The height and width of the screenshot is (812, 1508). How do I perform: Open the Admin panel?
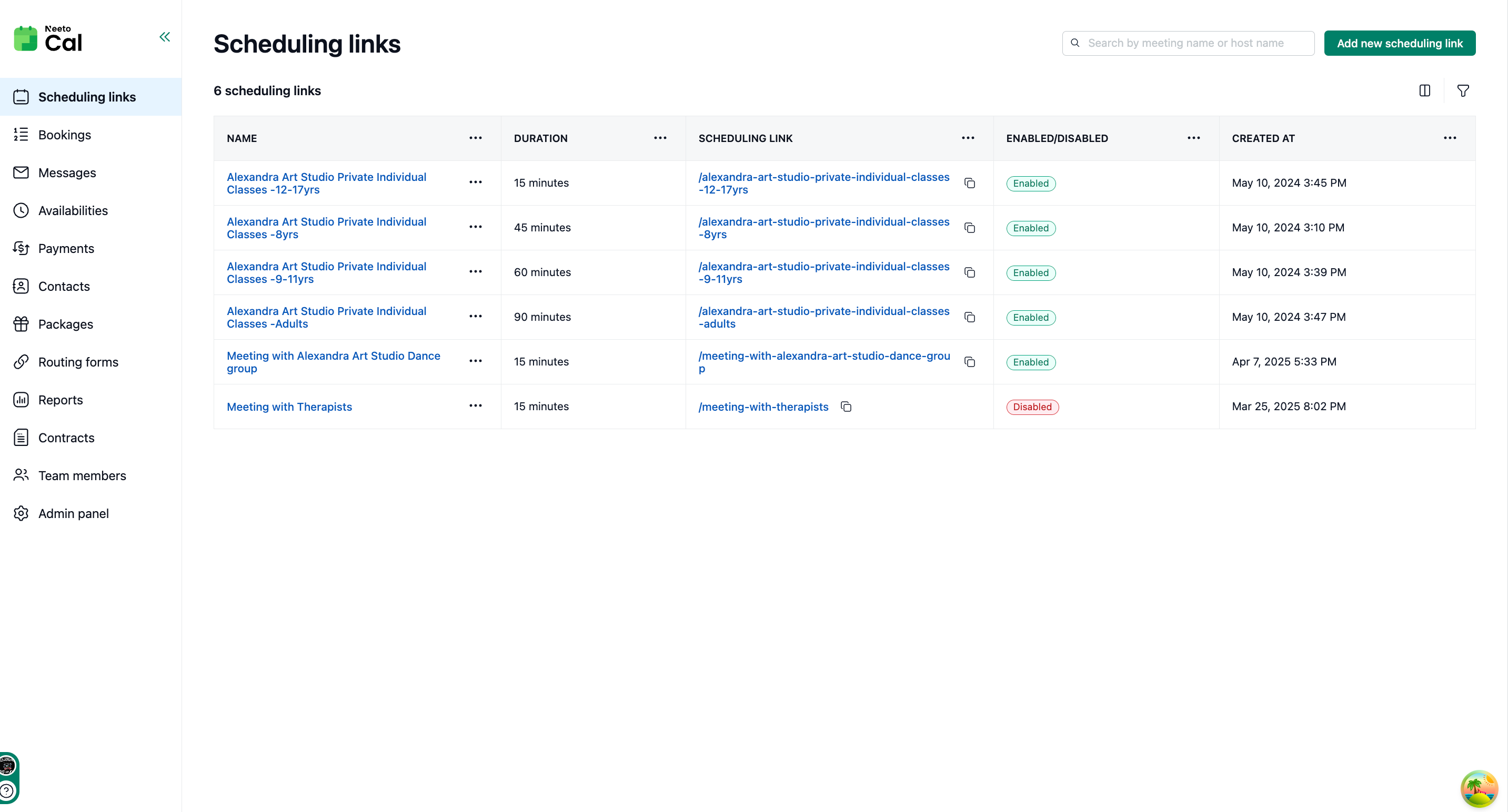(x=91, y=513)
